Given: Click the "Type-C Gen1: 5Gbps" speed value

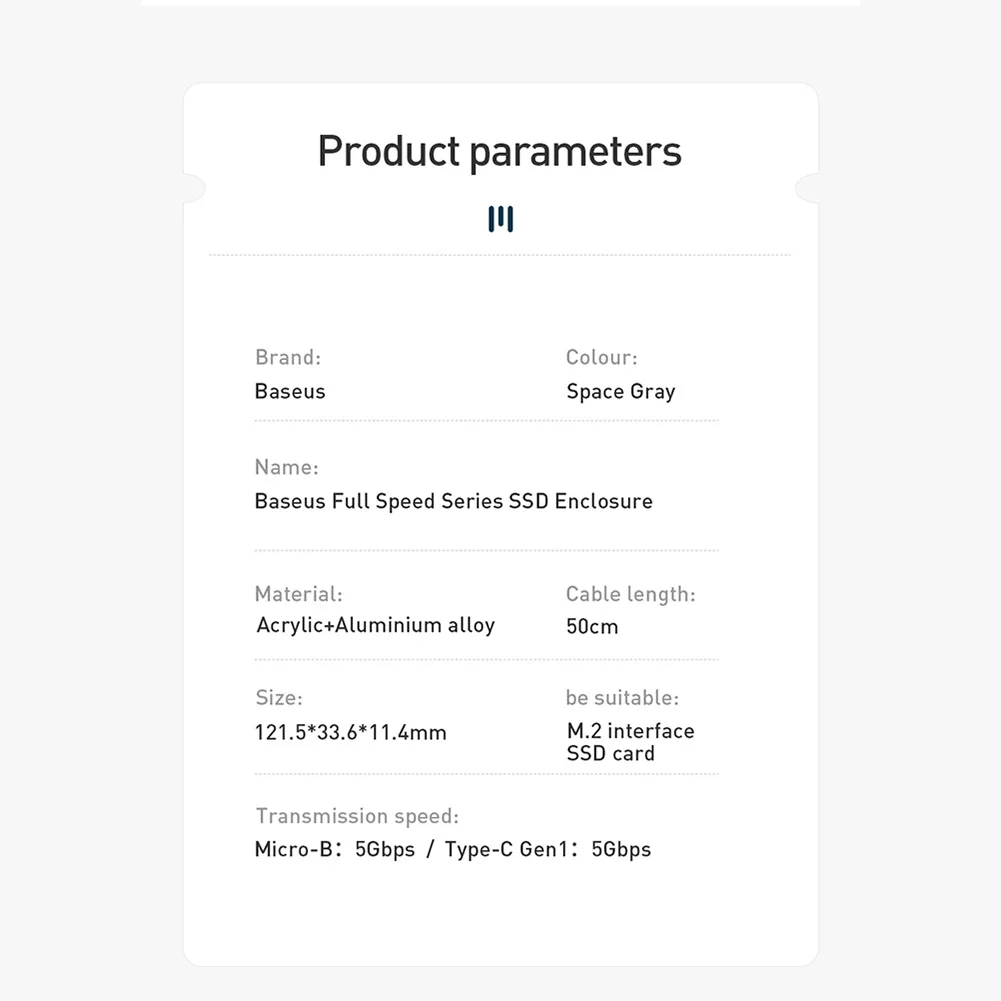Looking at the screenshot, I should (x=548, y=850).
